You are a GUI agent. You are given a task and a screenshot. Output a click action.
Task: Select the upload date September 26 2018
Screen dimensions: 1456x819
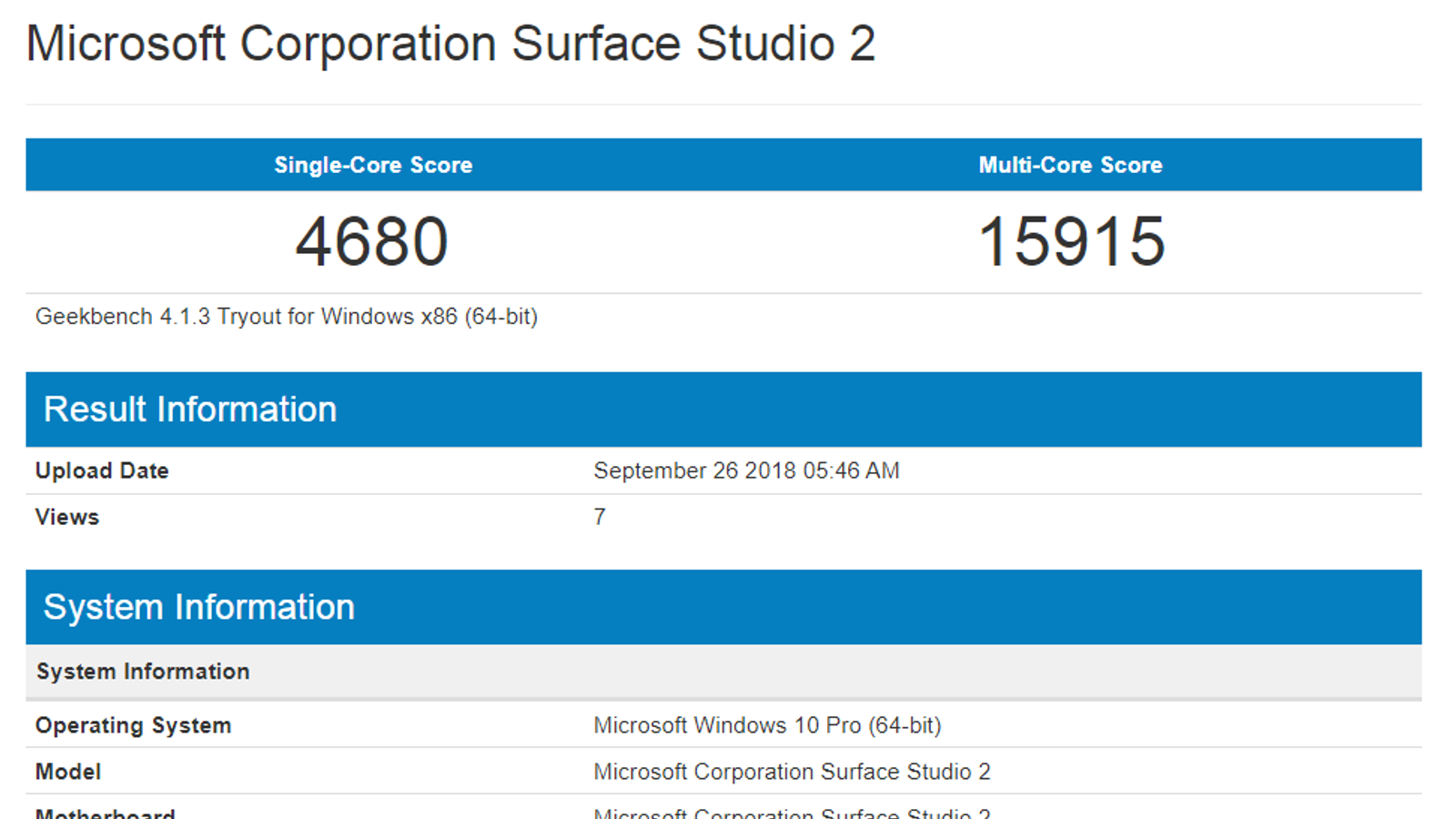pyautogui.click(x=746, y=470)
